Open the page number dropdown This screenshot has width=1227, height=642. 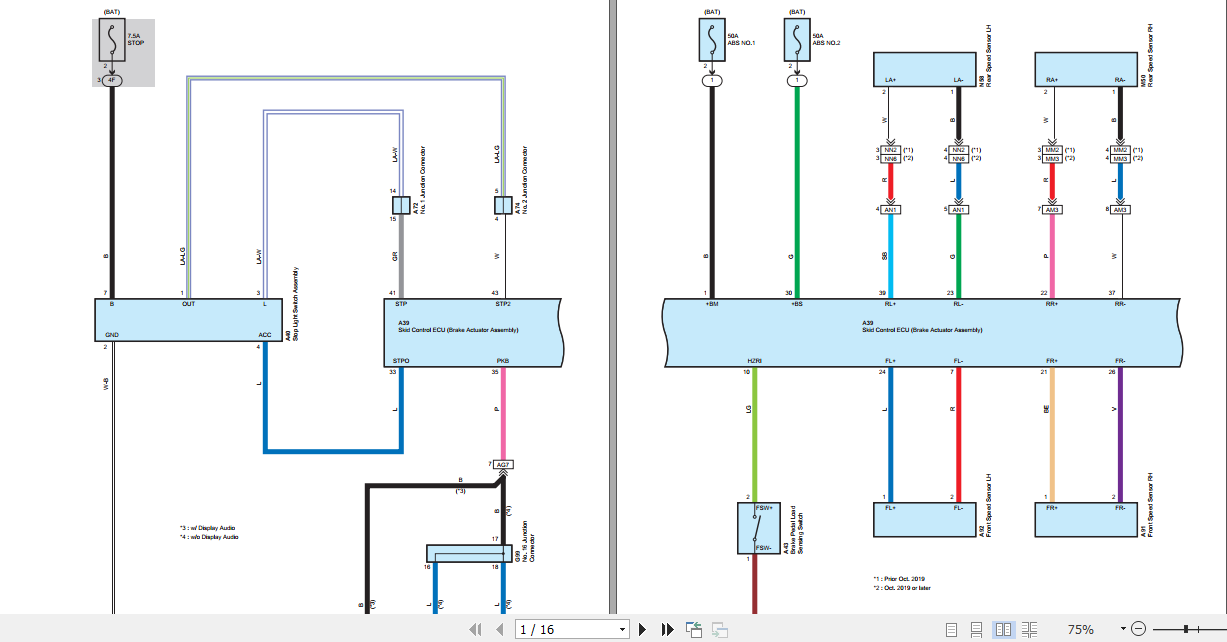(x=622, y=629)
